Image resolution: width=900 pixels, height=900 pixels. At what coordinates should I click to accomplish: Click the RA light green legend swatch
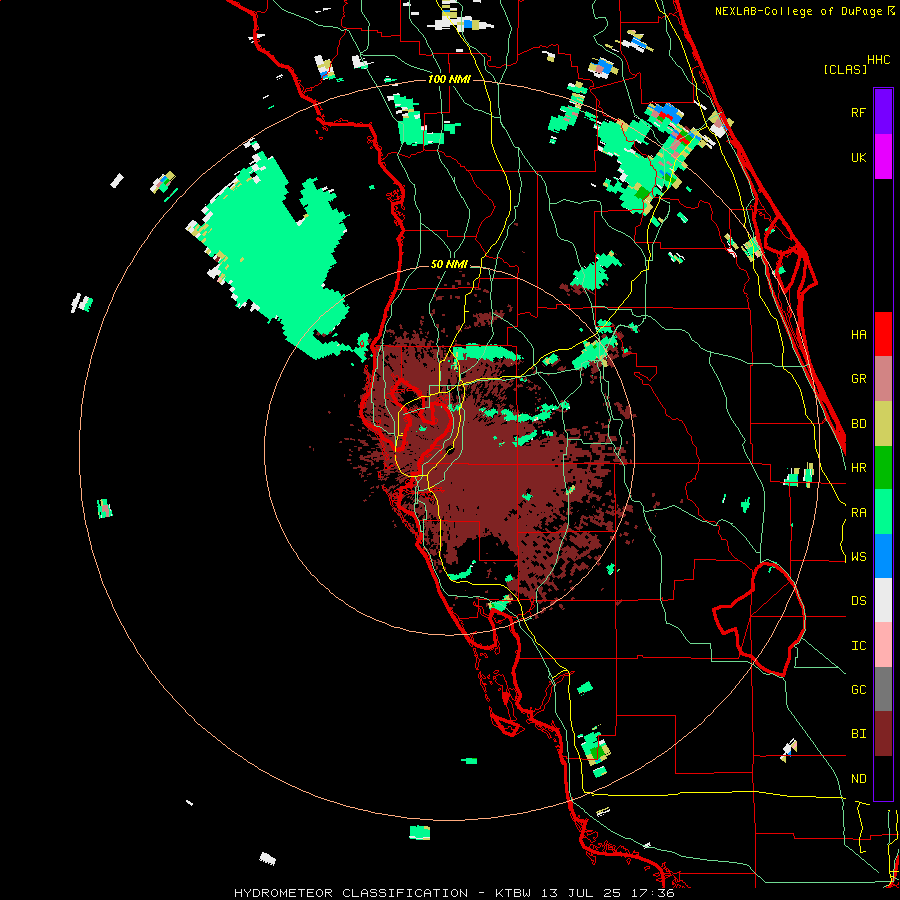coord(883,512)
